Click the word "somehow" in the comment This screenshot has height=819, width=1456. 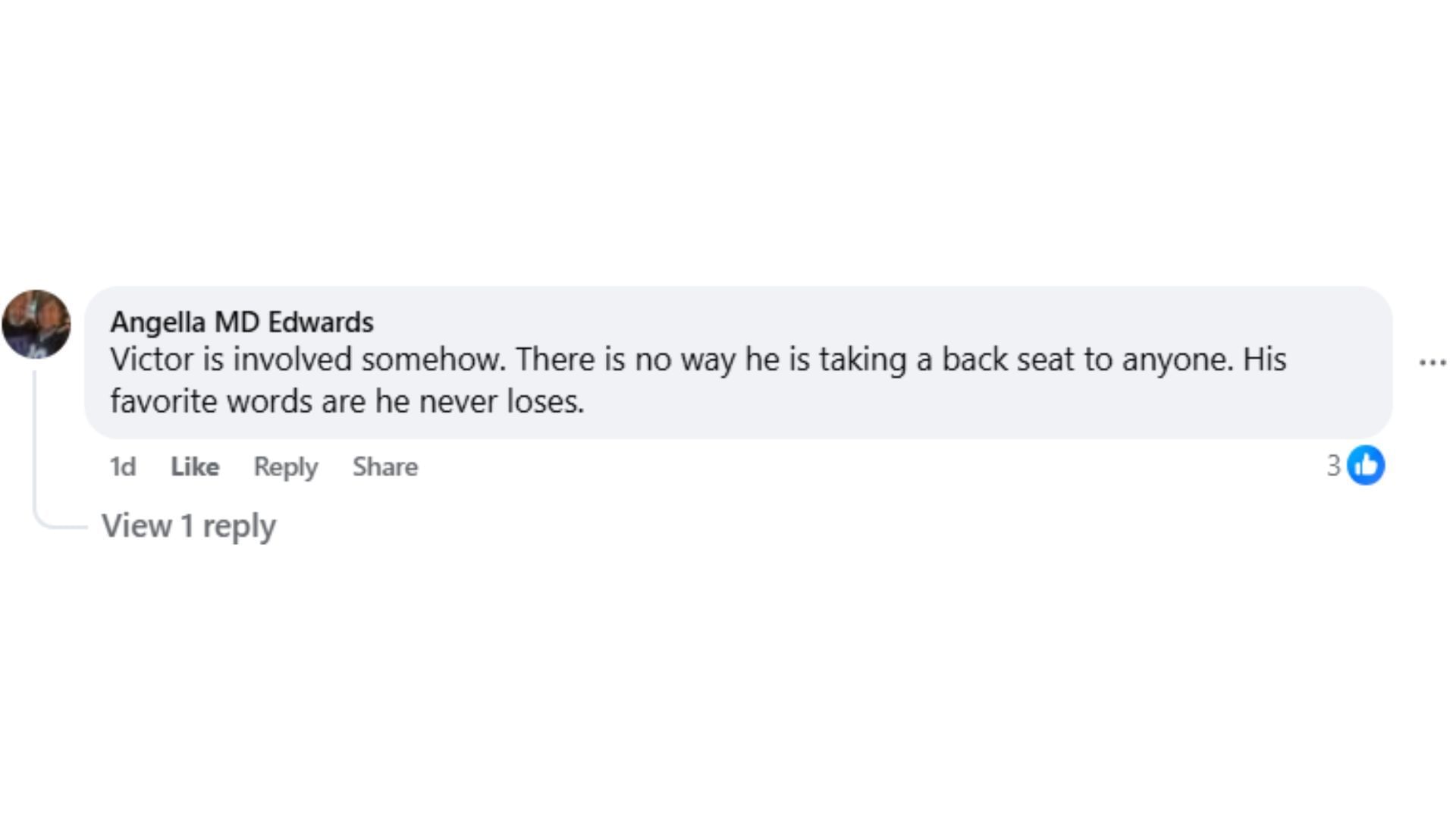click(x=432, y=359)
